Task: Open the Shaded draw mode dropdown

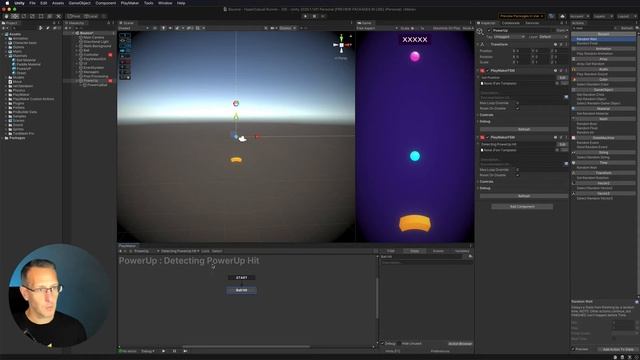Action: click(x=133, y=28)
